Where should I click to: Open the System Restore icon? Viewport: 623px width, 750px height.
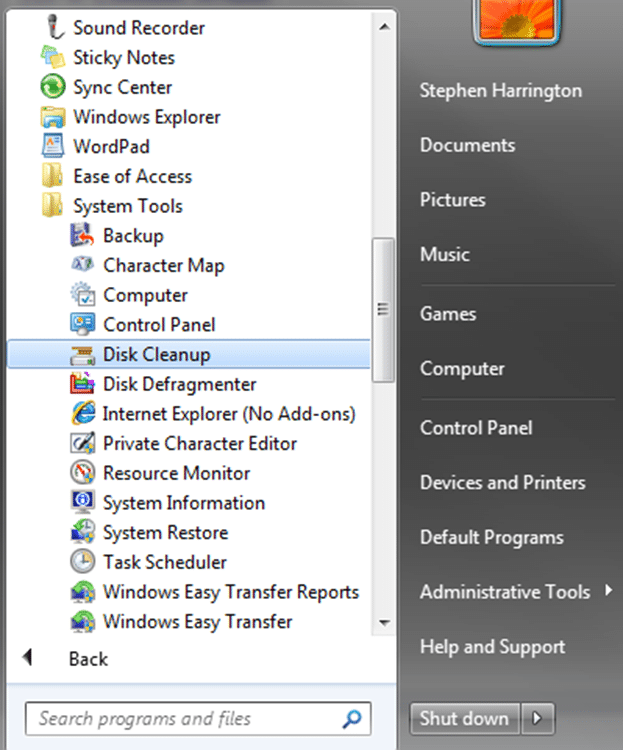tap(82, 532)
